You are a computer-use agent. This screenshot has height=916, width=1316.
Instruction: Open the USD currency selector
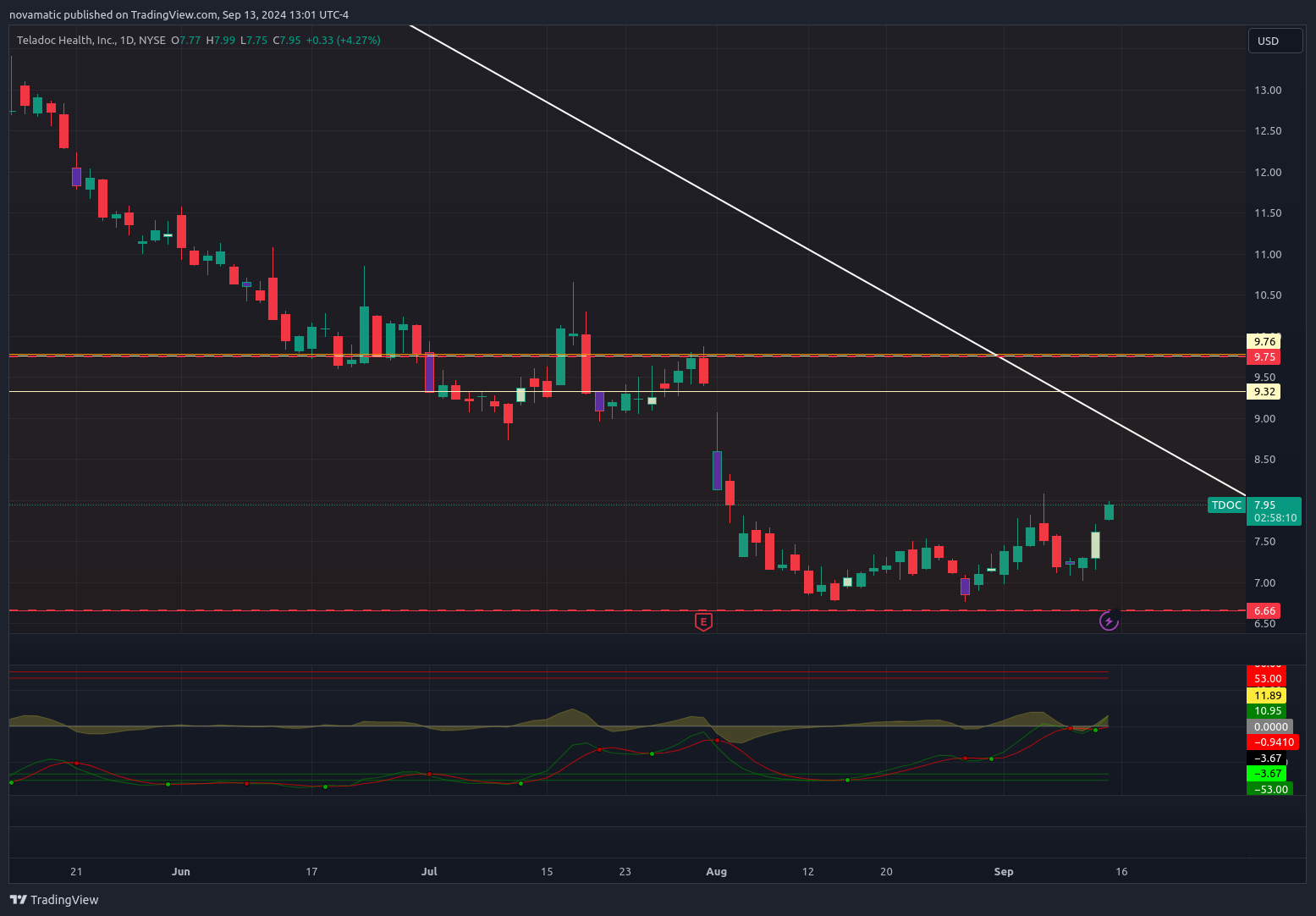click(x=1275, y=41)
